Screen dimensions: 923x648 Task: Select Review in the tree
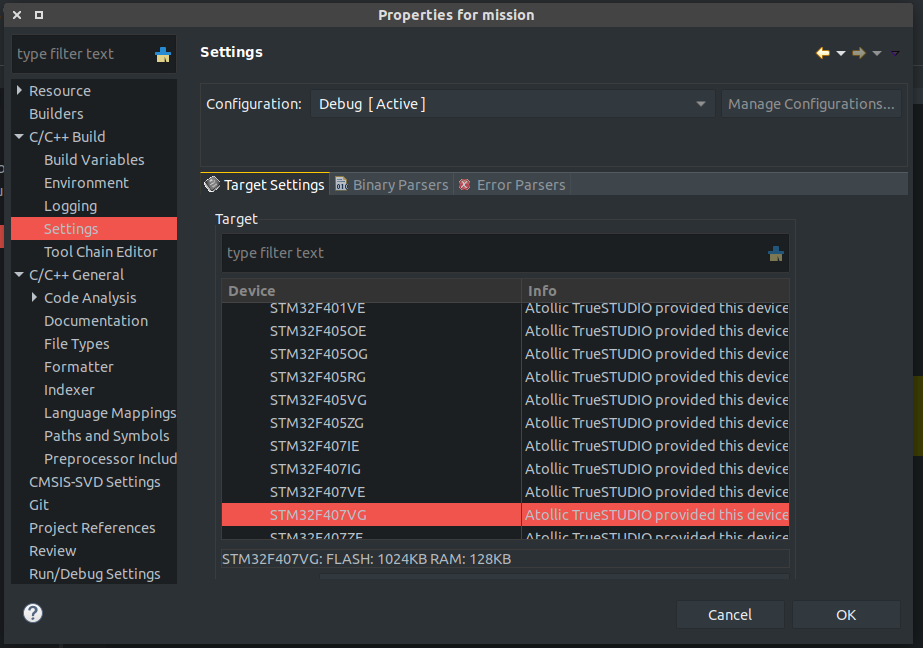[x=52, y=550]
